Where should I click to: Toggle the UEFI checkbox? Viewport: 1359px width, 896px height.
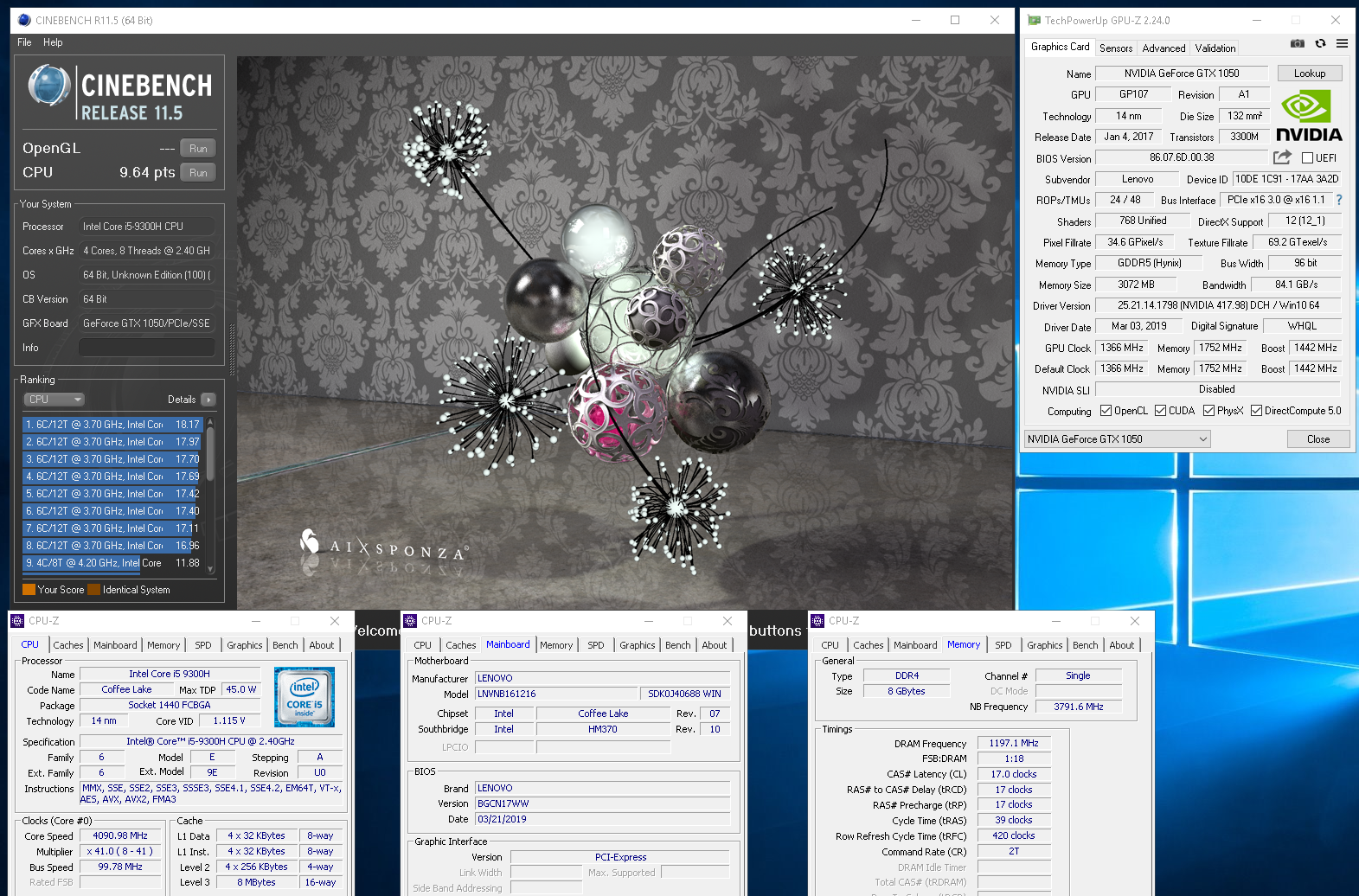coord(1307,158)
